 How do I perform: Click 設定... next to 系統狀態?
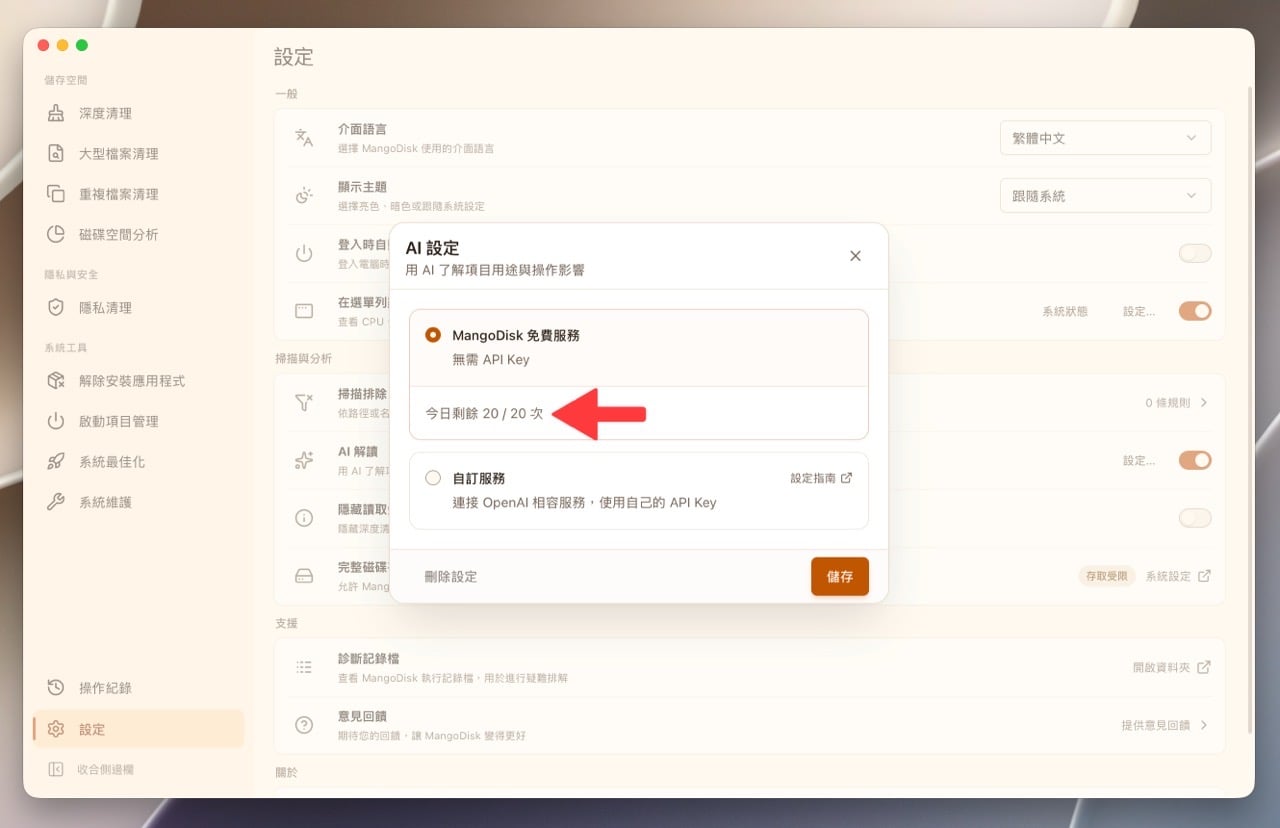click(1139, 311)
